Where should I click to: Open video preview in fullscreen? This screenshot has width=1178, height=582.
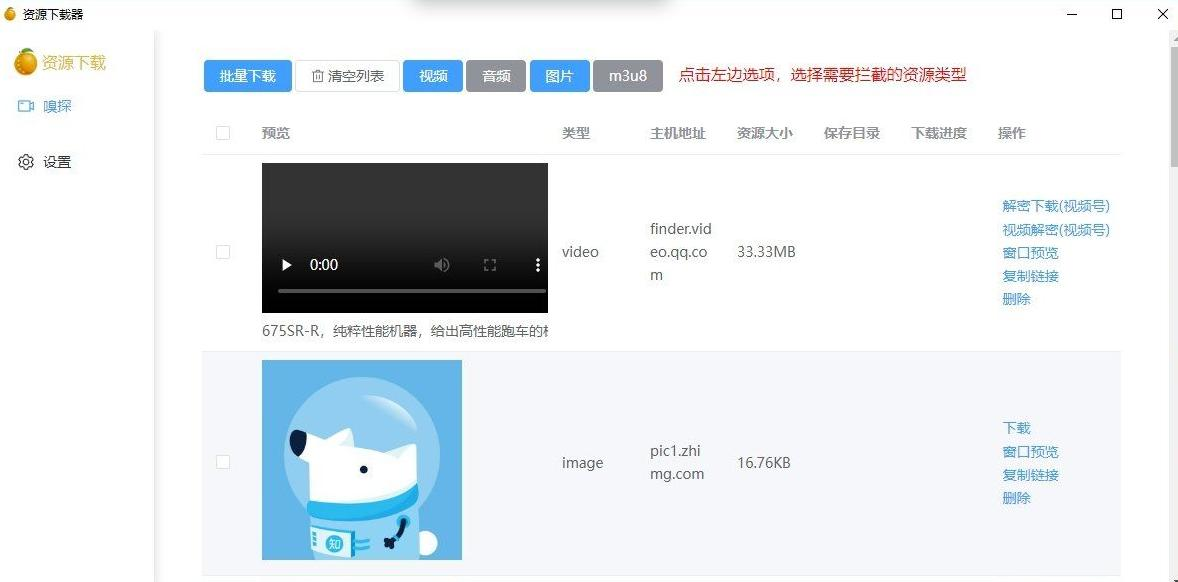(x=490, y=265)
